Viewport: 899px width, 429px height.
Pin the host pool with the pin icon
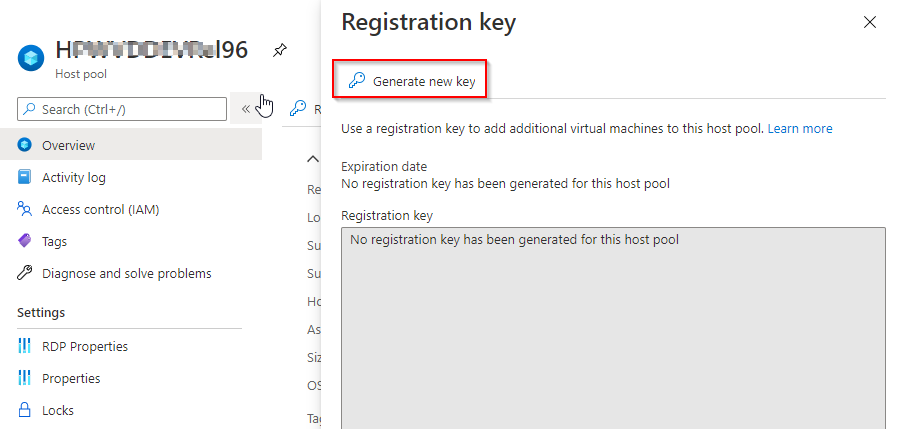tap(279, 50)
